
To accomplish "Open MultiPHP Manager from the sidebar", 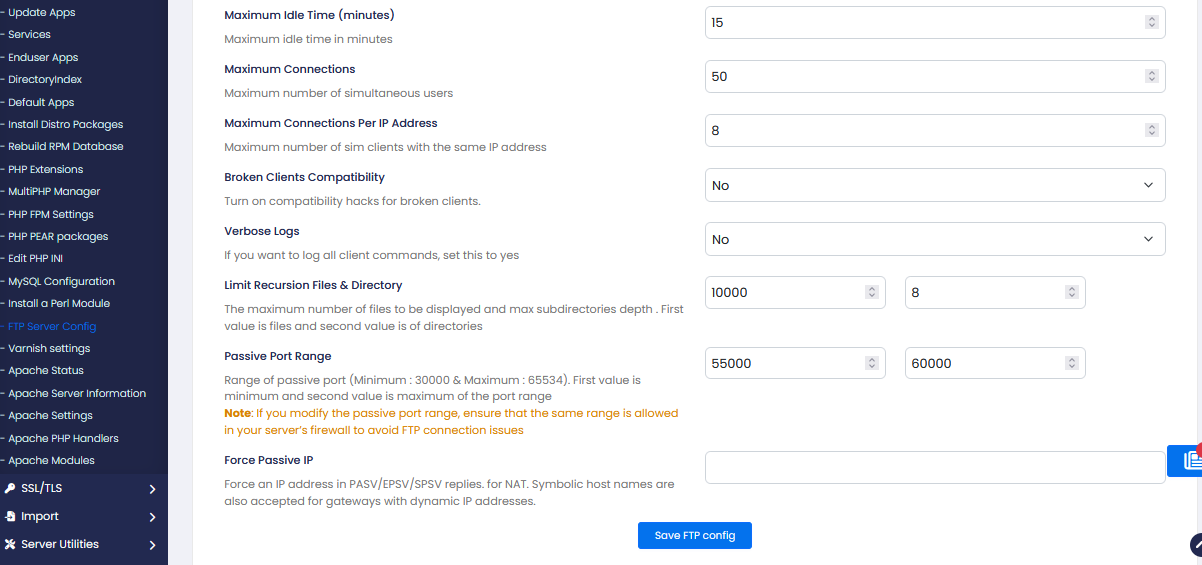I will pos(54,191).
